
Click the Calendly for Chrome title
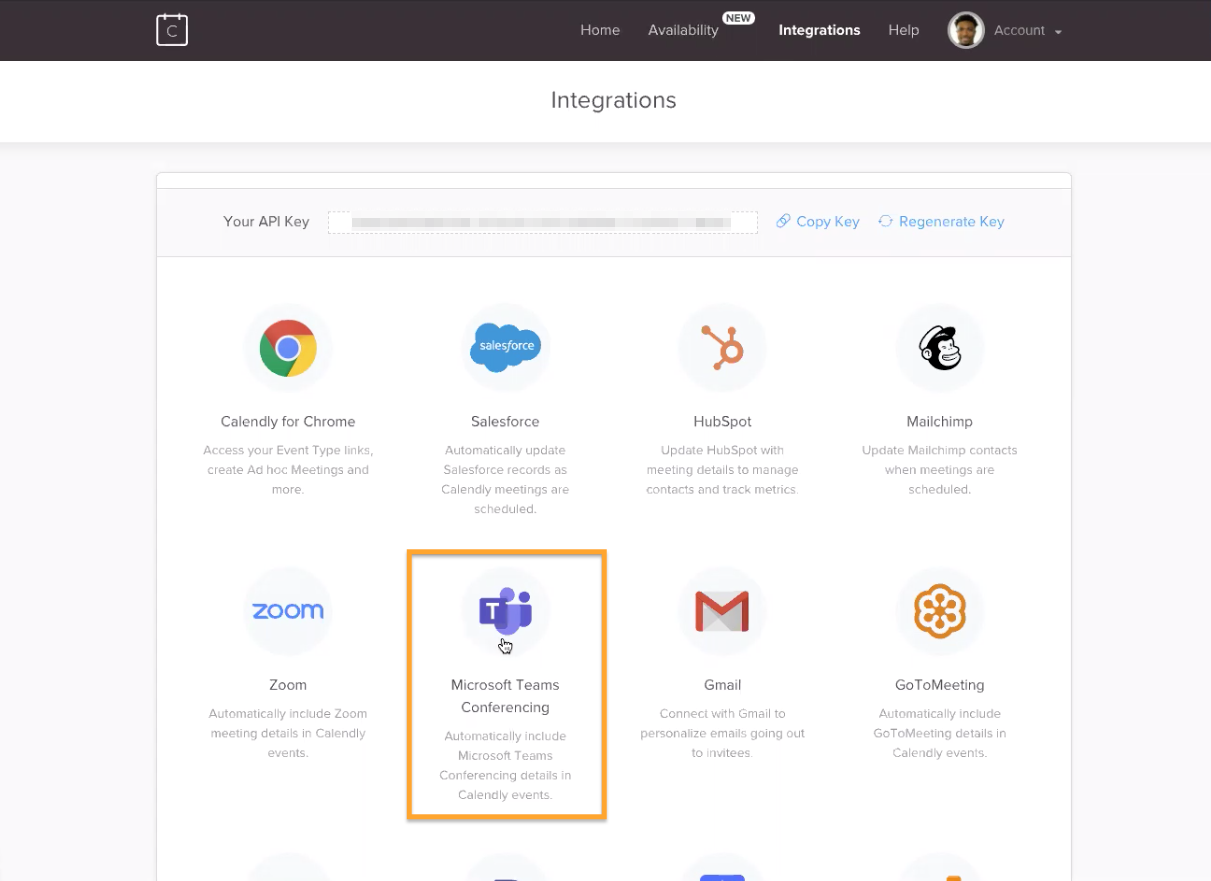click(288, 422)
